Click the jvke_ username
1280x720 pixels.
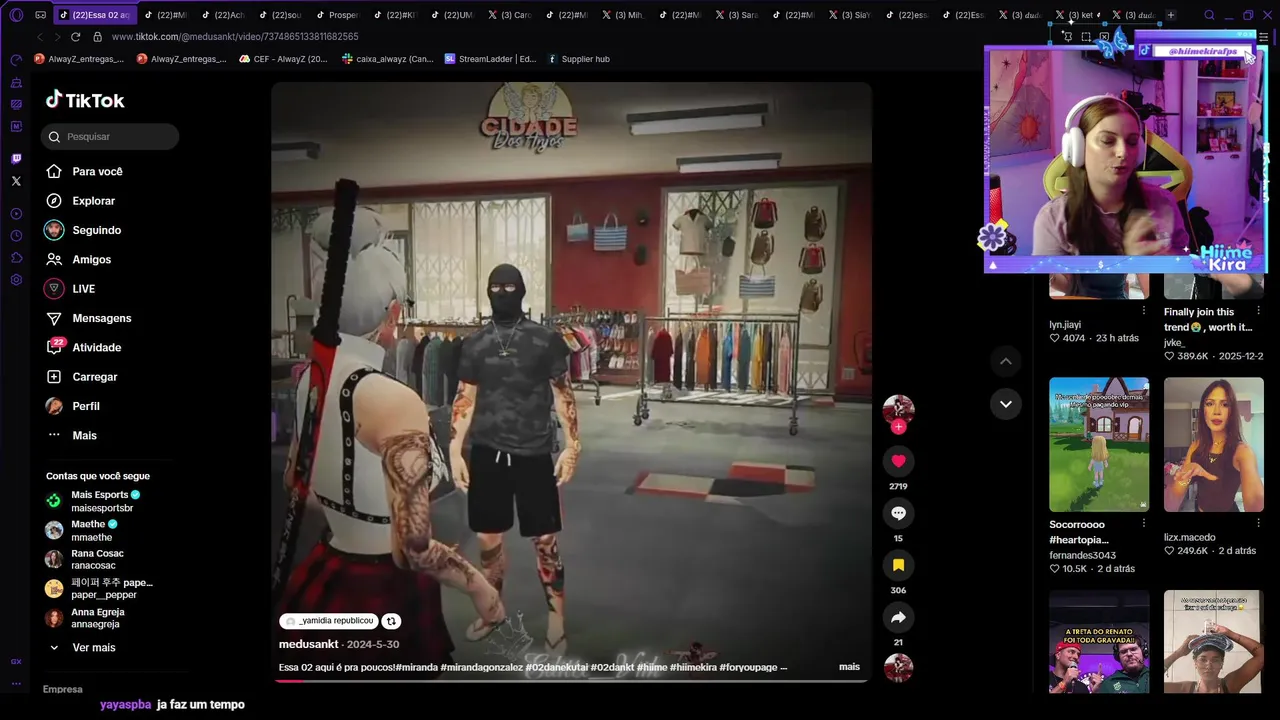pos(1174,343)
